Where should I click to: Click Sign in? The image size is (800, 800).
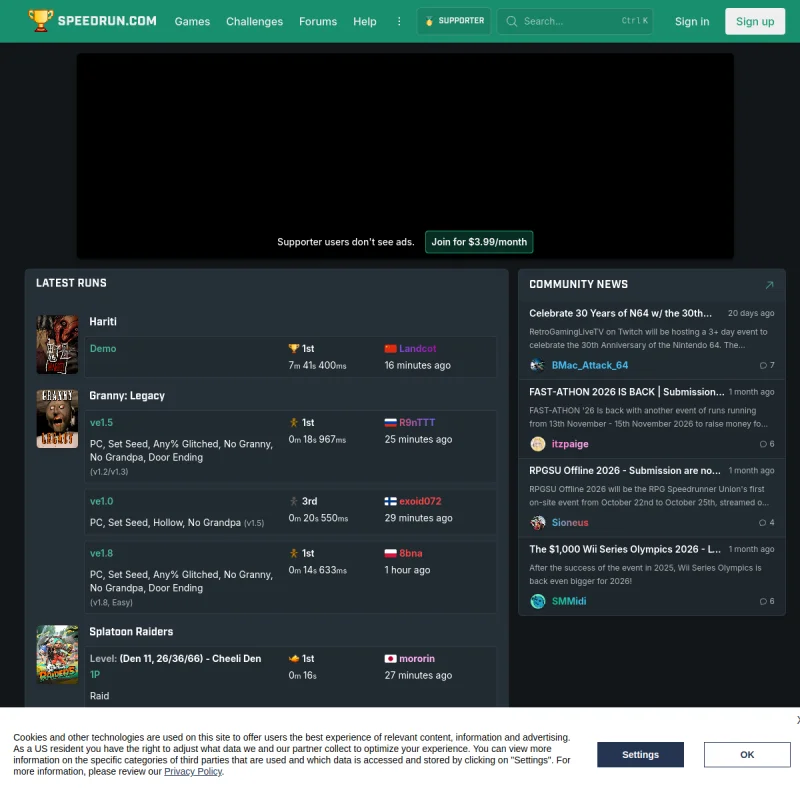click(x=692, y=21)
